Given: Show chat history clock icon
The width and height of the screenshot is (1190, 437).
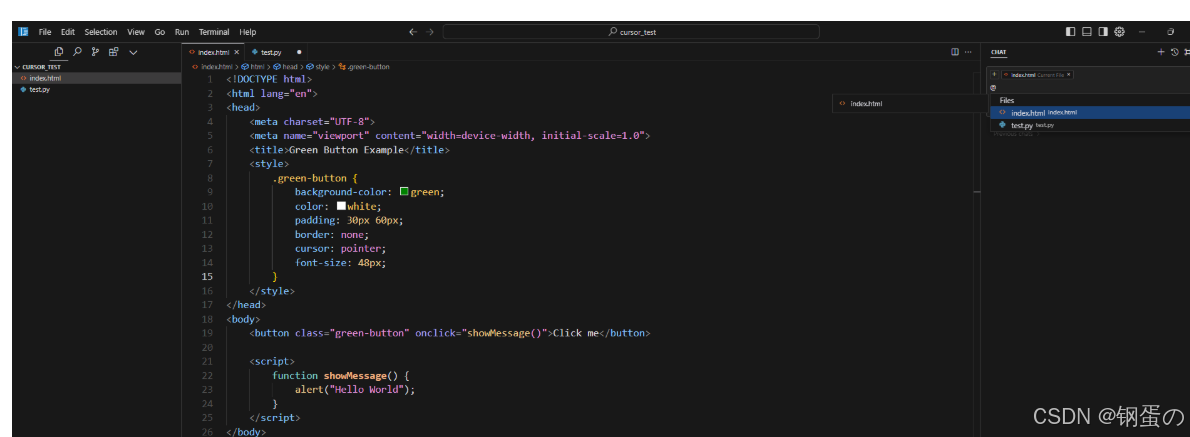Looking at the screenshot, I should 1174,52.
